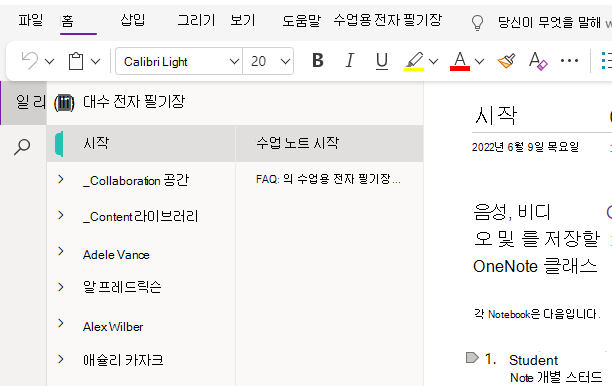Select the Adele Vance label
The width and height of the screenshot is (612, 386).
pos(116,255)
